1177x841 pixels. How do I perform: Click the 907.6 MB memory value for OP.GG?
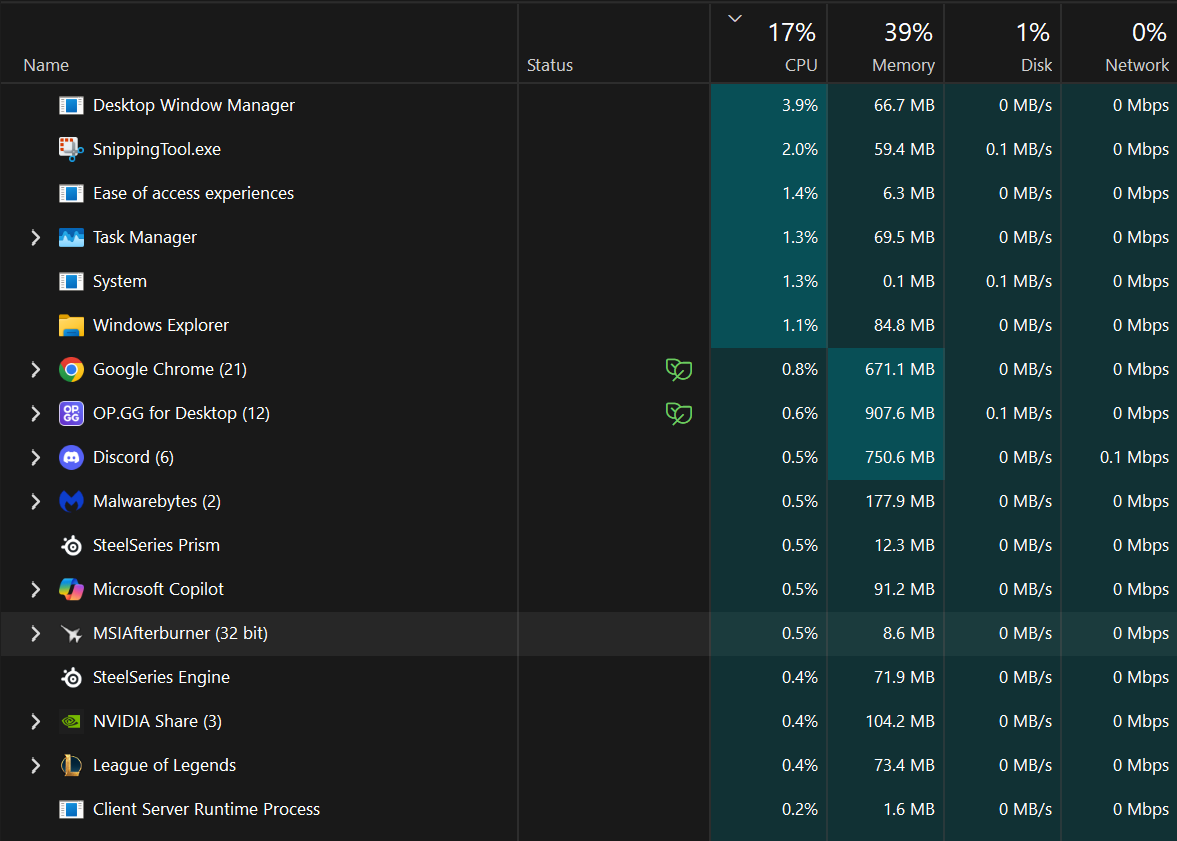[x=899, y=413]
